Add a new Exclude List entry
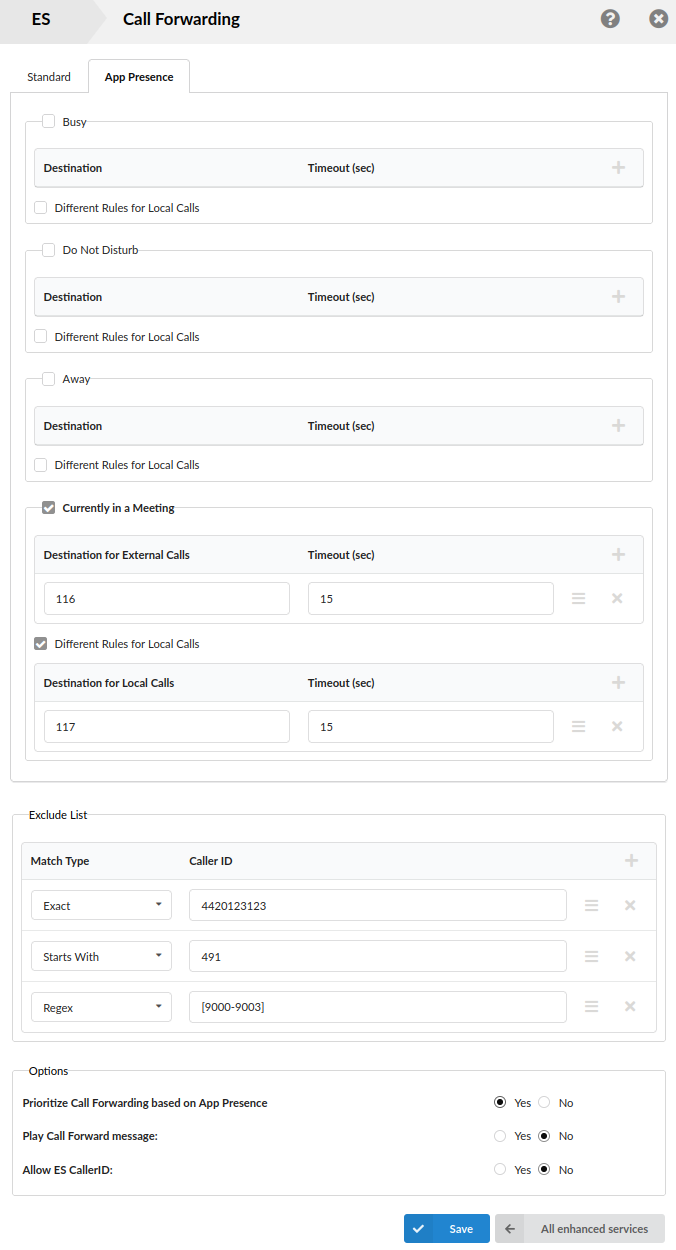 (x=631, y=861)
